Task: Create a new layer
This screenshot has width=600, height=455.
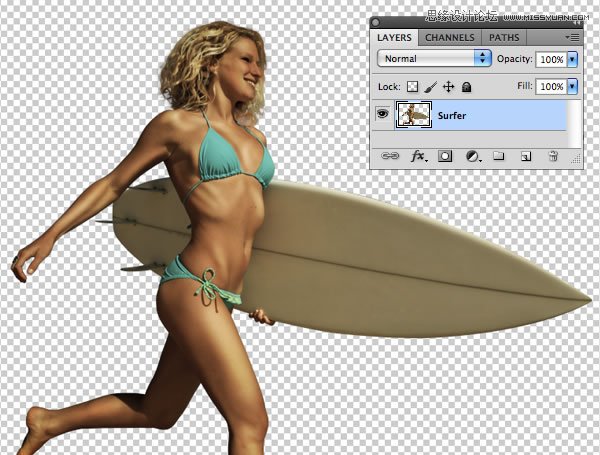Action: (526, 156)
